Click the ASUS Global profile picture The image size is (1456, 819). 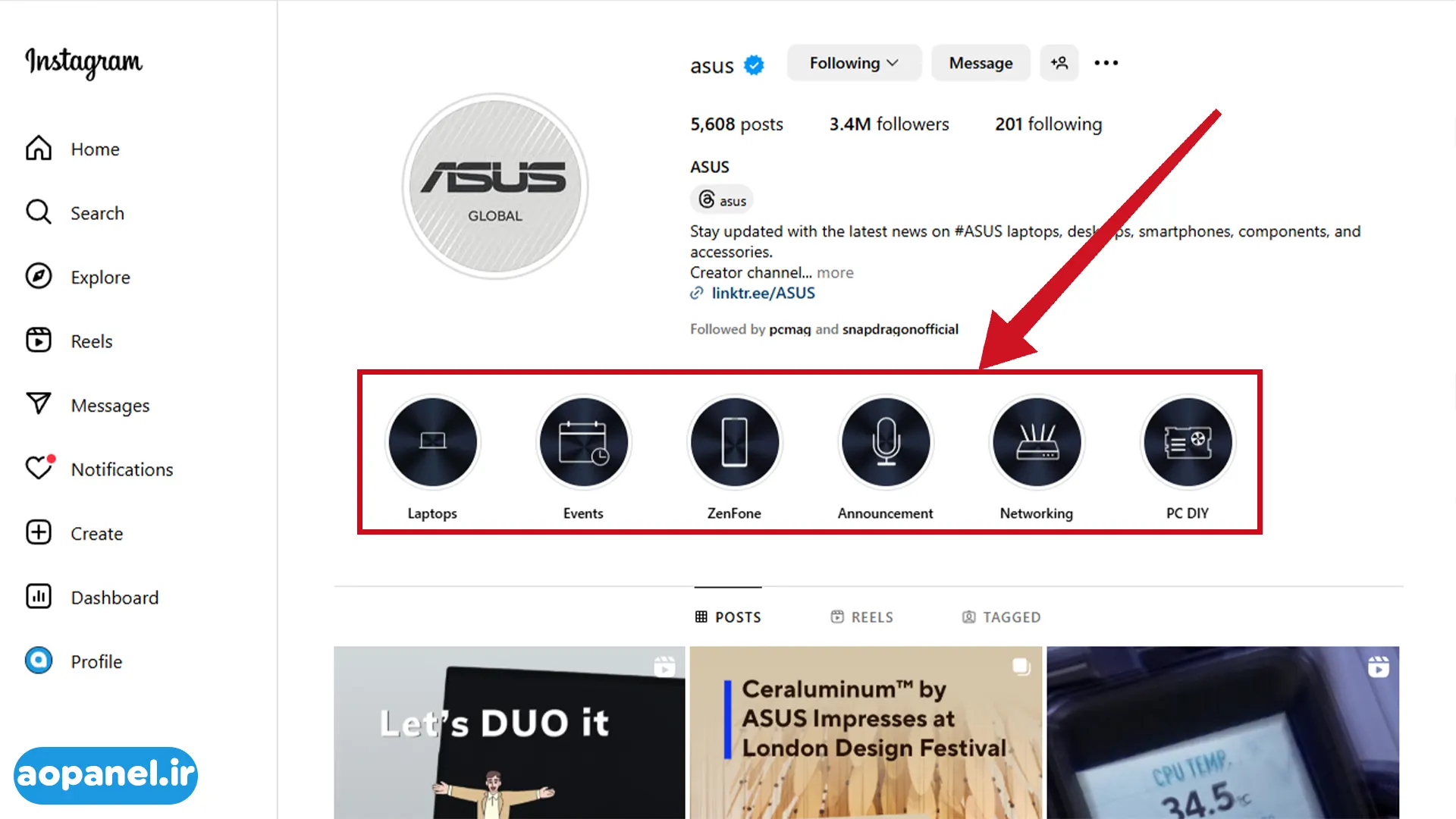495,187
